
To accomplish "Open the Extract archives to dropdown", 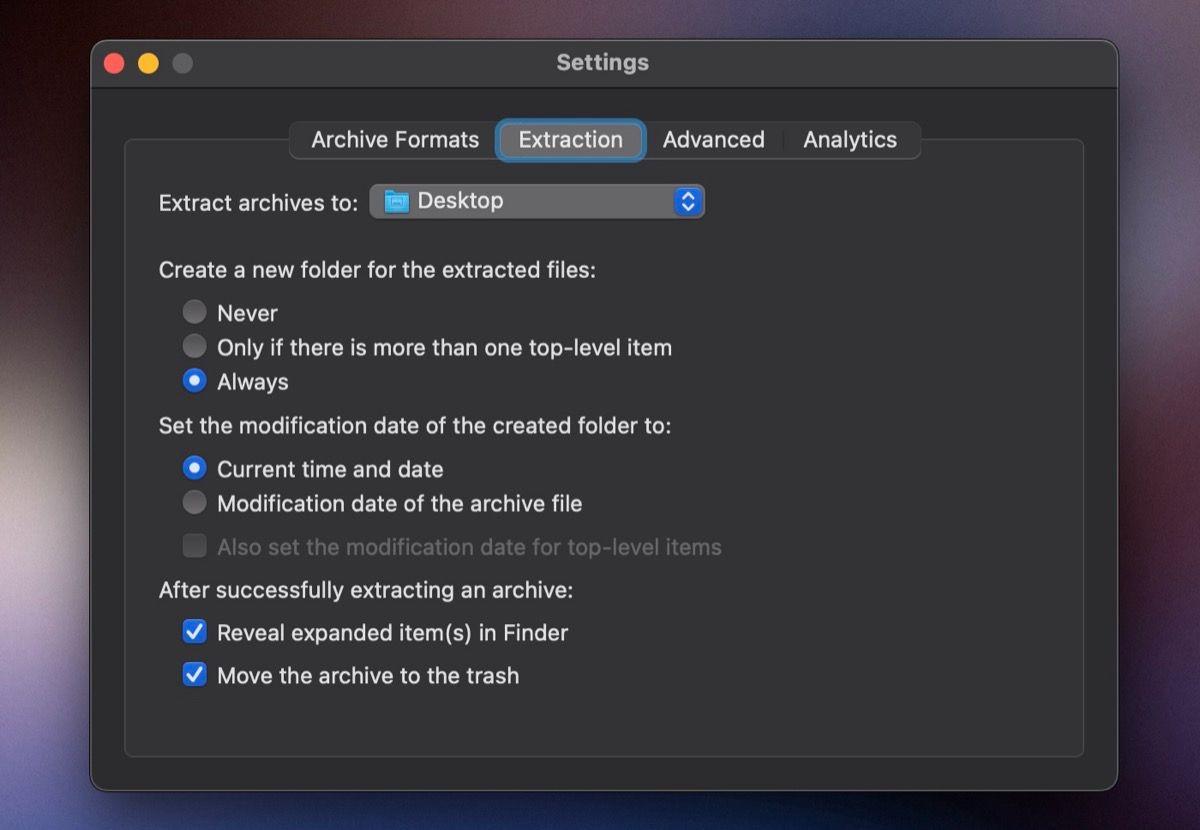I will coord(537,201).
